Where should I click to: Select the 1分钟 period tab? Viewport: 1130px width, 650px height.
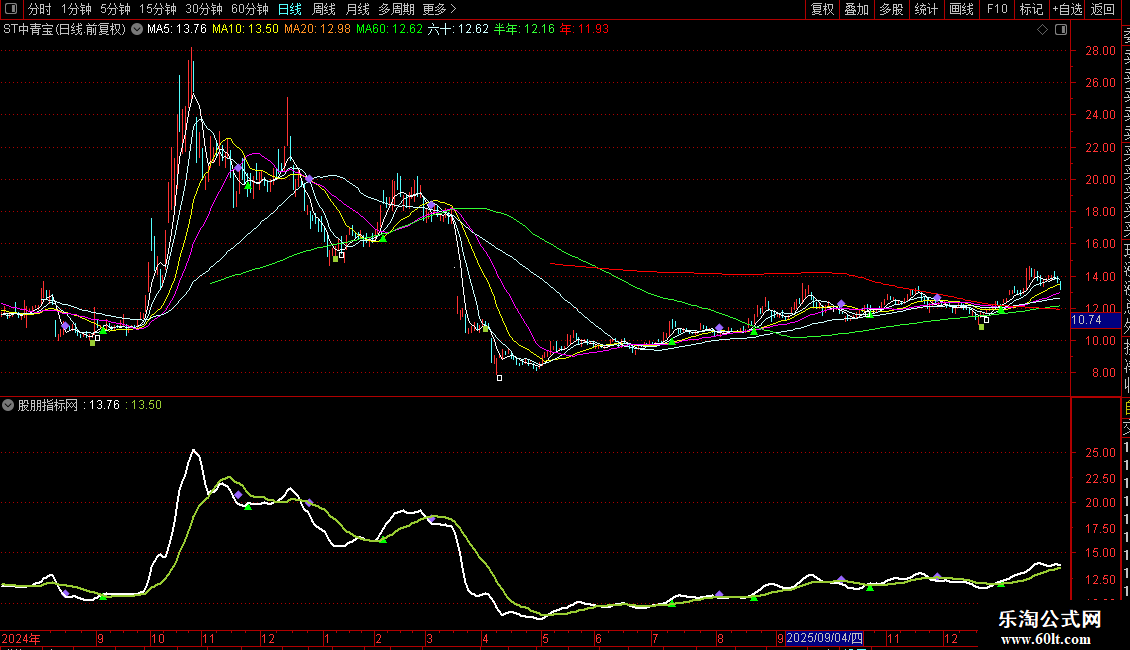[76, 9]
